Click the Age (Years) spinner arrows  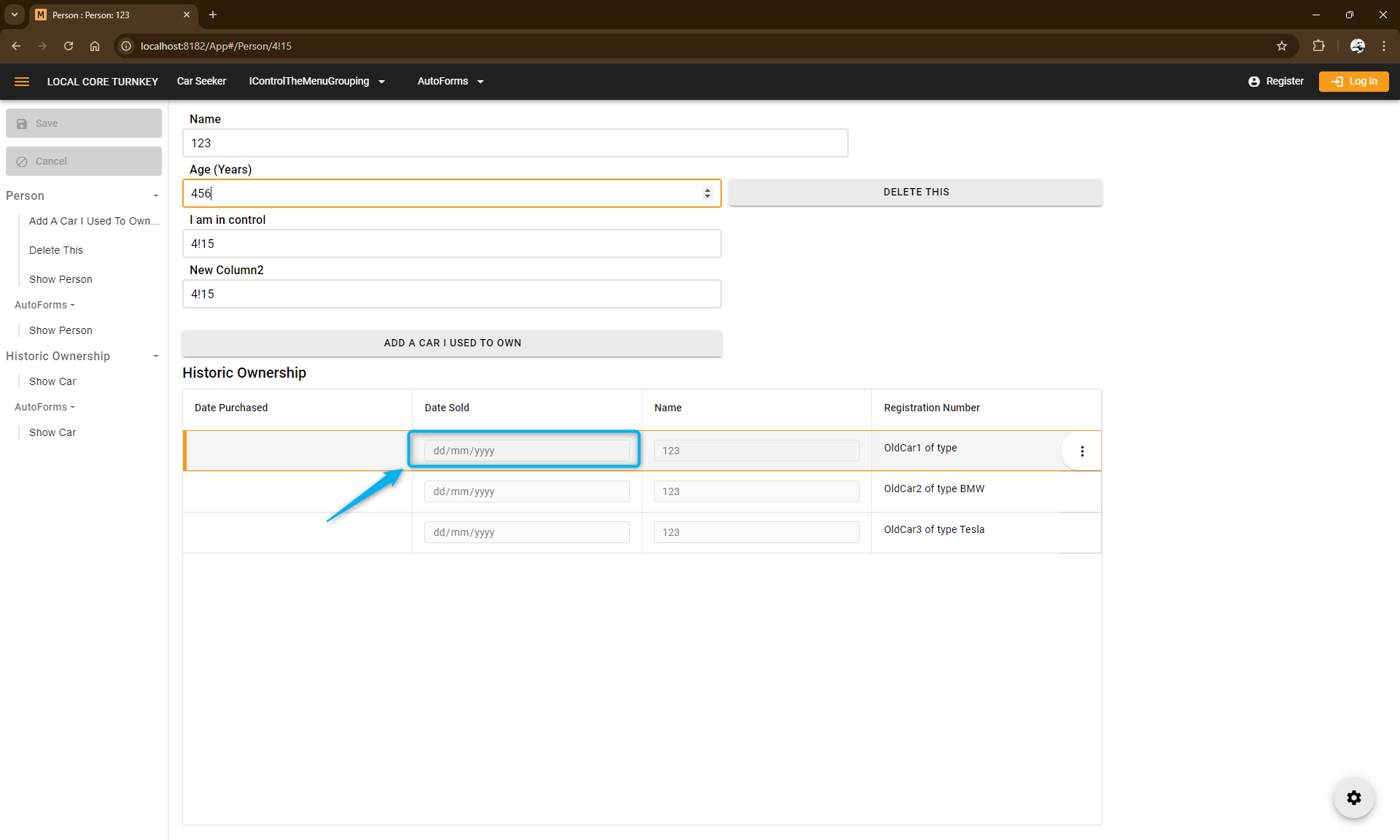(x=707, y=193)
